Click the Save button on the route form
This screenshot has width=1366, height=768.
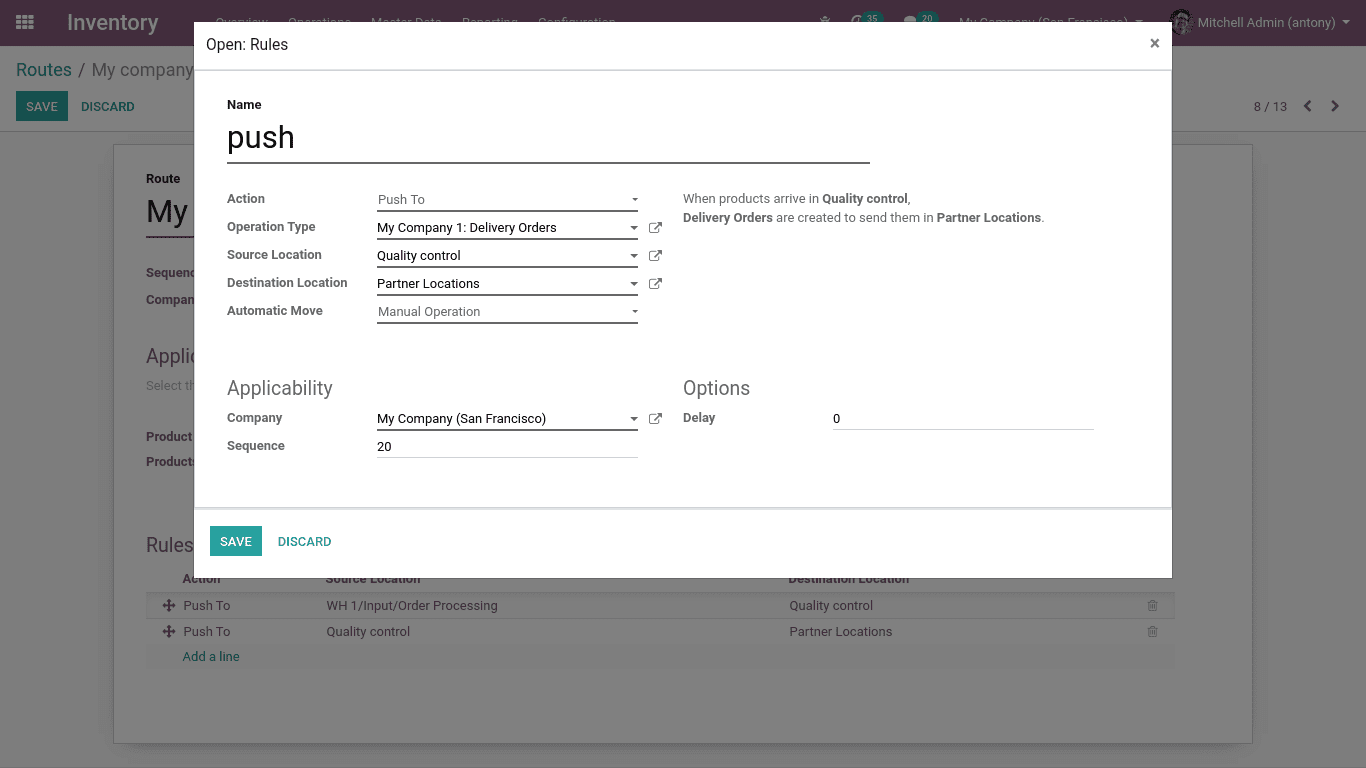(x=42, y=106)
